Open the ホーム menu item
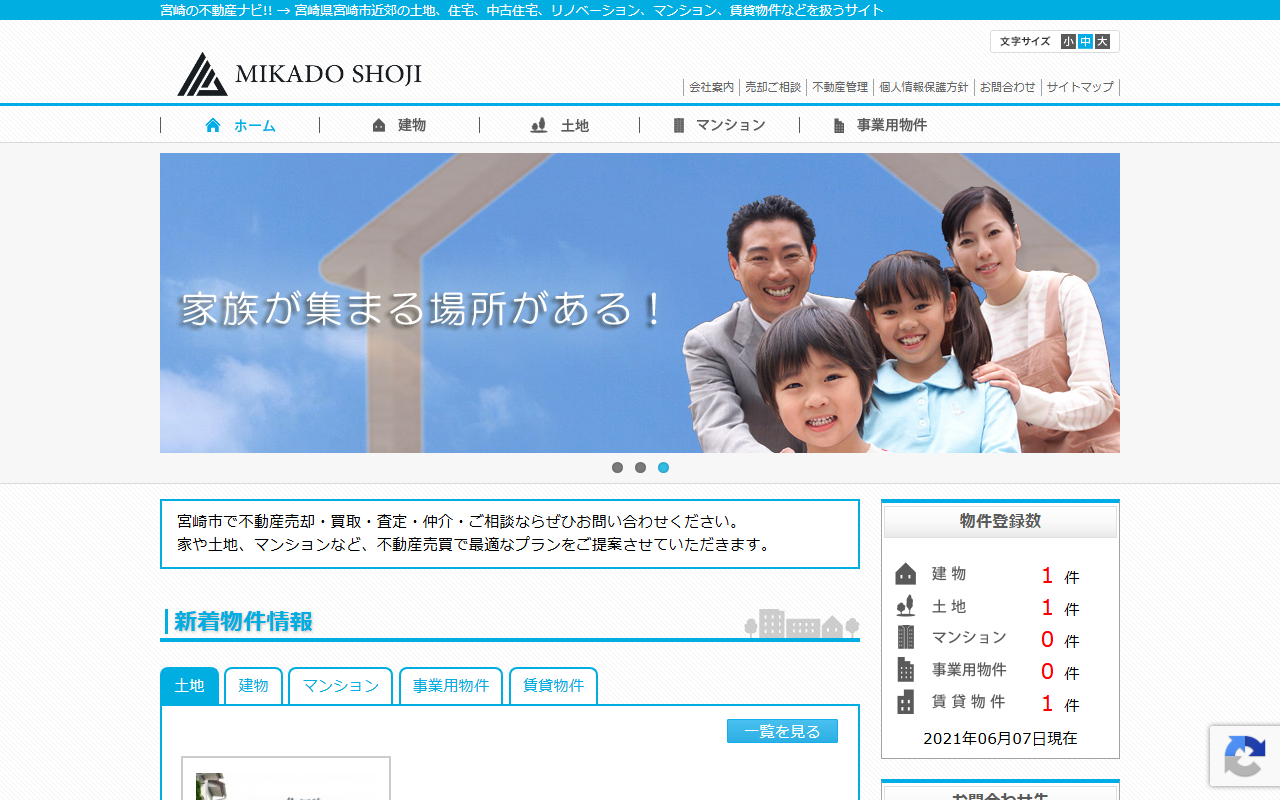Screen dimensions: 1280x800 coord(240,125)
